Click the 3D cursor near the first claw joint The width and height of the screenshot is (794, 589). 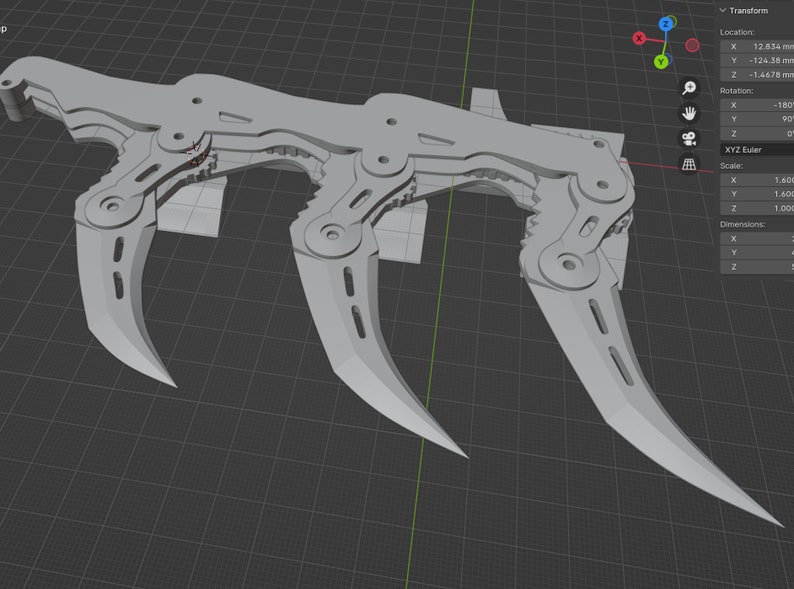point(195,152)
